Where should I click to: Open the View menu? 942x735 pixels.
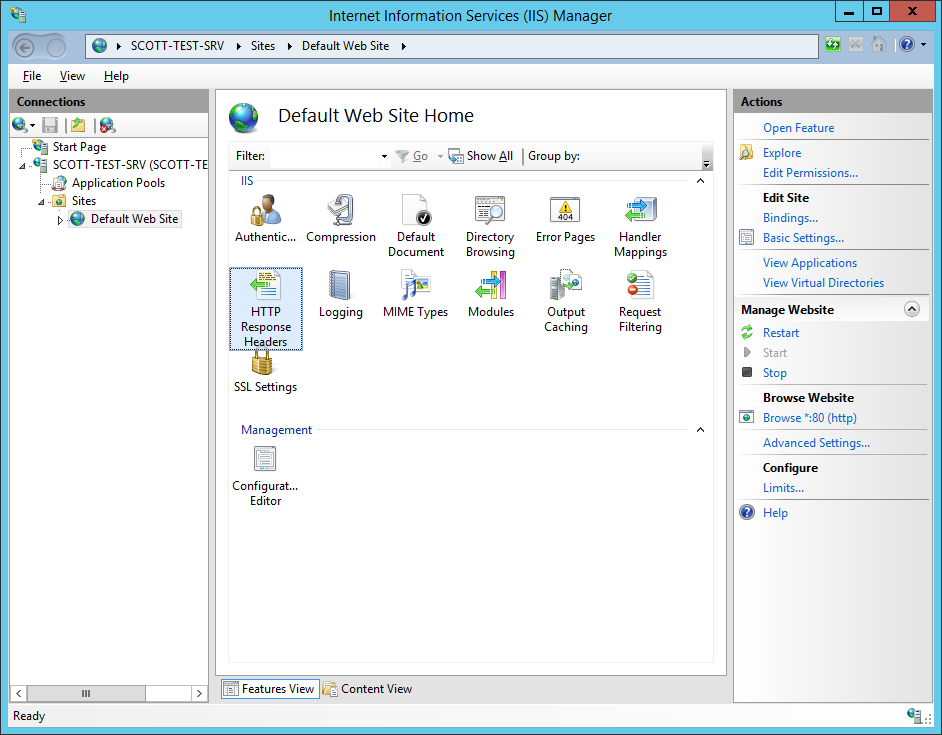71,75
